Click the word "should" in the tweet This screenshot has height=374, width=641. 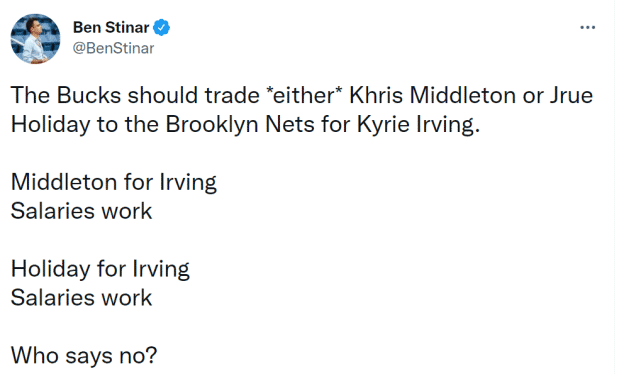[163, 95]
